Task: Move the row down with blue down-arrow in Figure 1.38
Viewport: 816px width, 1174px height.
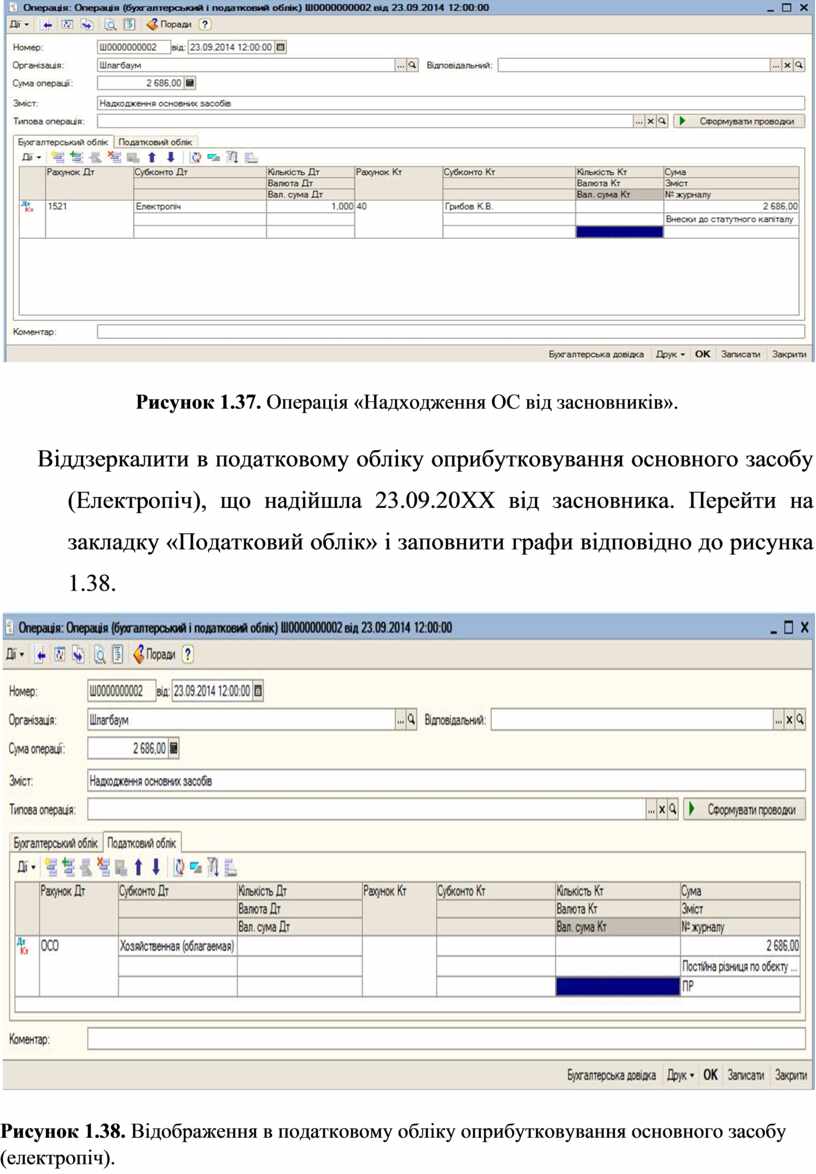Action: pyautogui.click(x=156, y=867)
